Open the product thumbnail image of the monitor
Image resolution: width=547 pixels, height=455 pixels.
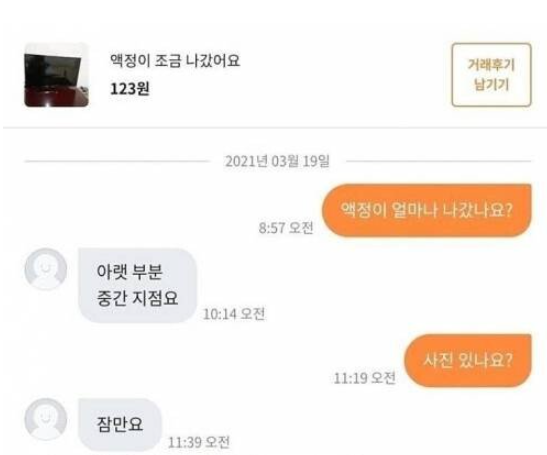coord(56,75)
